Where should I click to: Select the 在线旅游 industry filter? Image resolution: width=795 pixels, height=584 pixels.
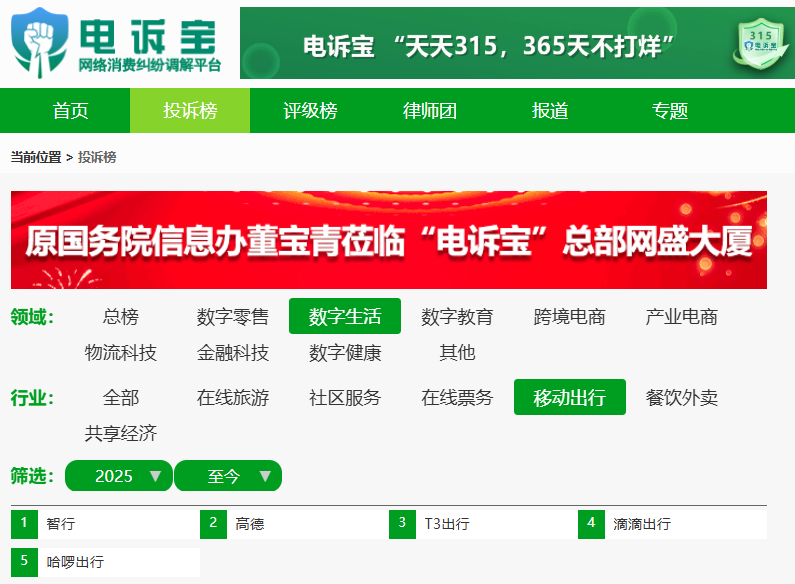(x=233, y=397)
